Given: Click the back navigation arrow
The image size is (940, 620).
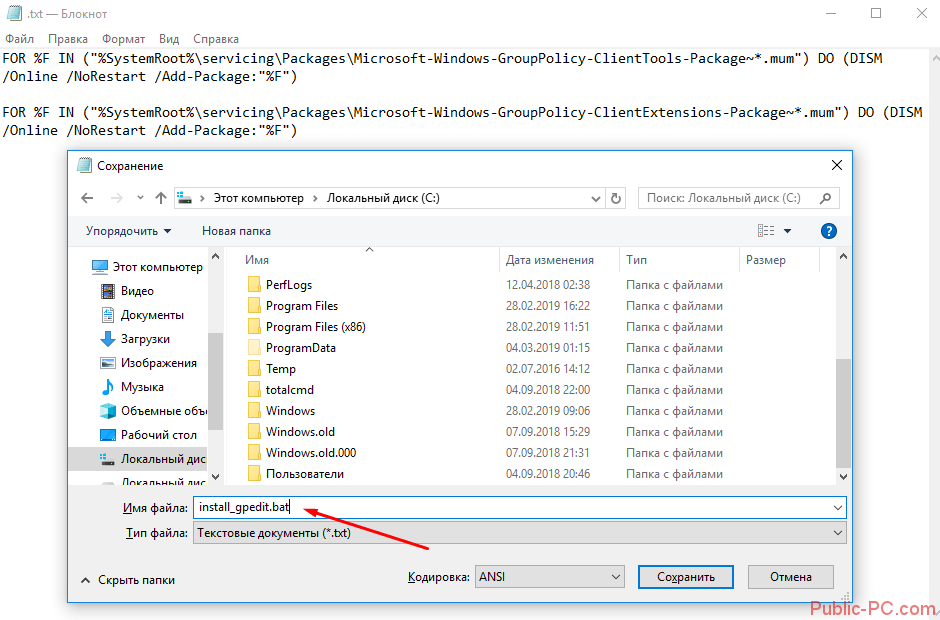Looking at the screenshot, I should point(88,198).
